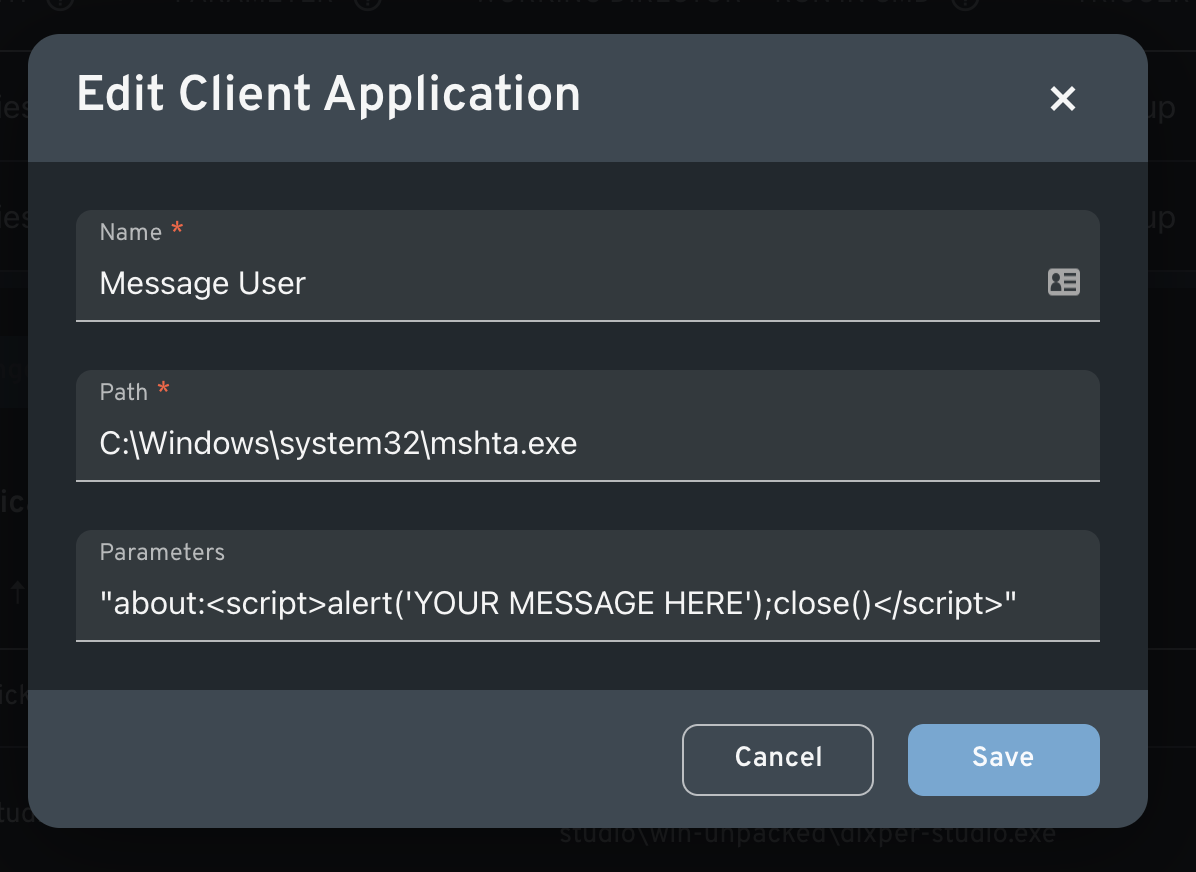Select the Edit Client Application title
This screenshot has width=1196, height=872.
328,95
